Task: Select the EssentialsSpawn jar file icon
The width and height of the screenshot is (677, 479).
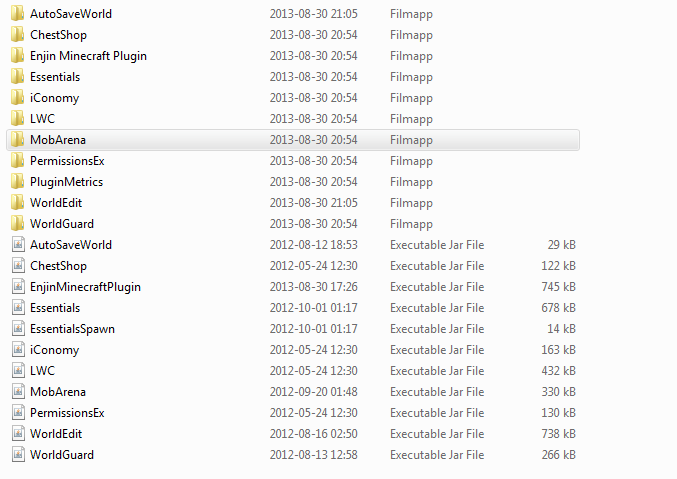Action: (x=18, y=329)
